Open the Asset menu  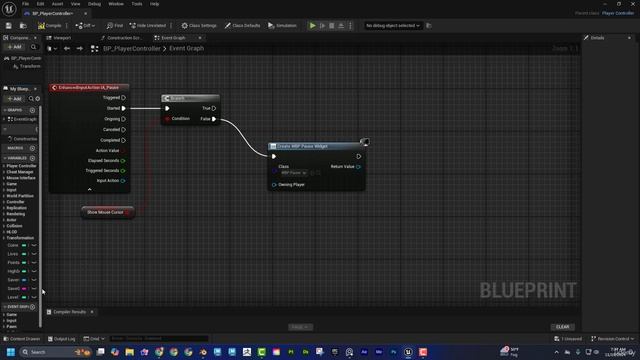click(57, 4)
